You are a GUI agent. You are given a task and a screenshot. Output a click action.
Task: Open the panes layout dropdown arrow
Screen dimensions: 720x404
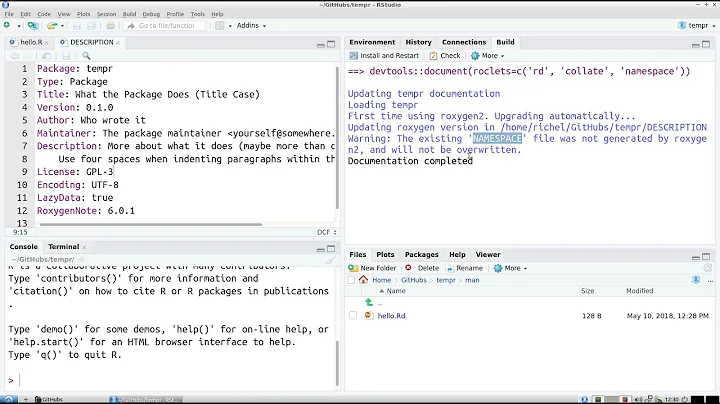tap(230, 26)
